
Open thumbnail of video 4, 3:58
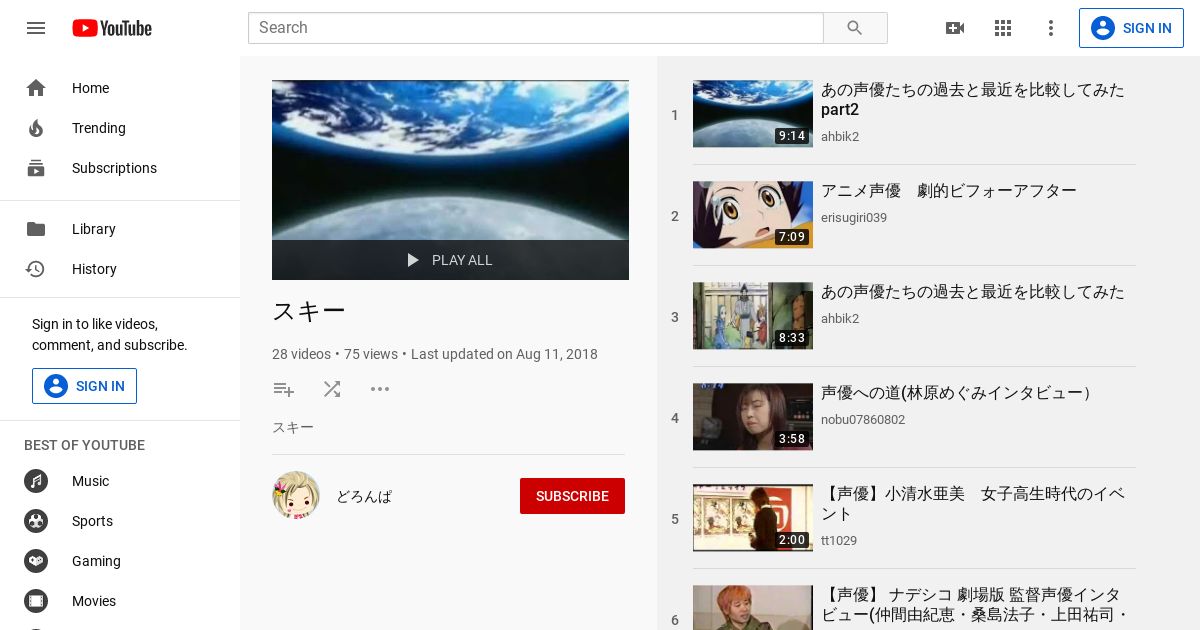753,417
